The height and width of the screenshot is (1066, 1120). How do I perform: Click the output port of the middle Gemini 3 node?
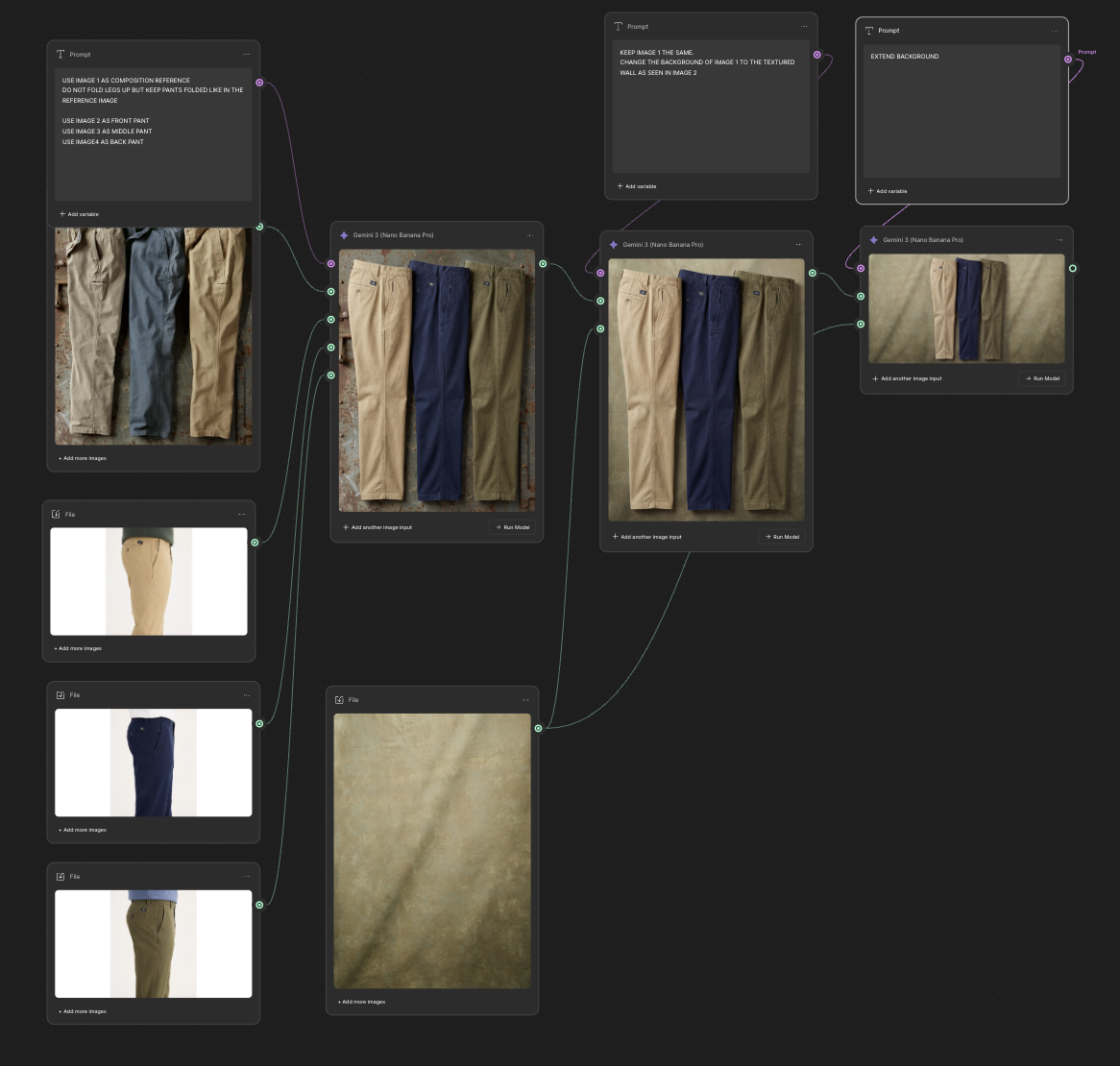(x=812, y=273)
